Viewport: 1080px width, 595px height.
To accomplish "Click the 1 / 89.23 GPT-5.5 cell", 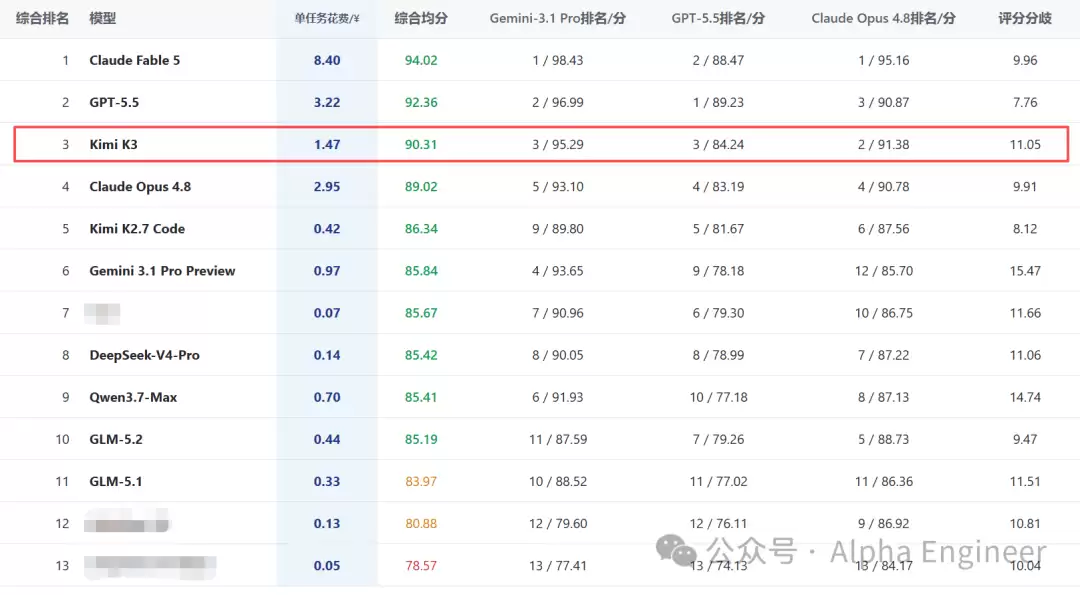I will coord(718,103).
